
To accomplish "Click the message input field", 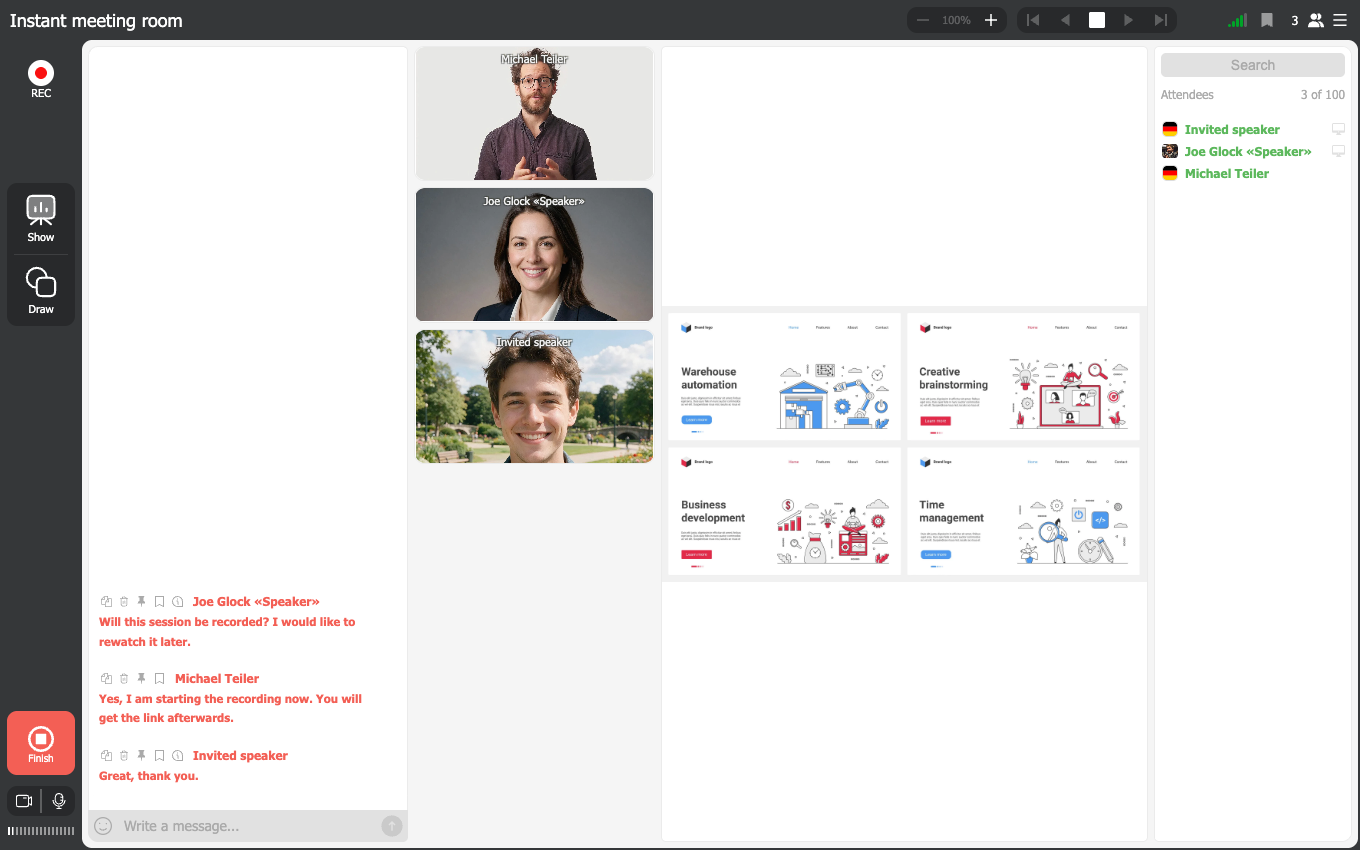I will coord(248,826).
